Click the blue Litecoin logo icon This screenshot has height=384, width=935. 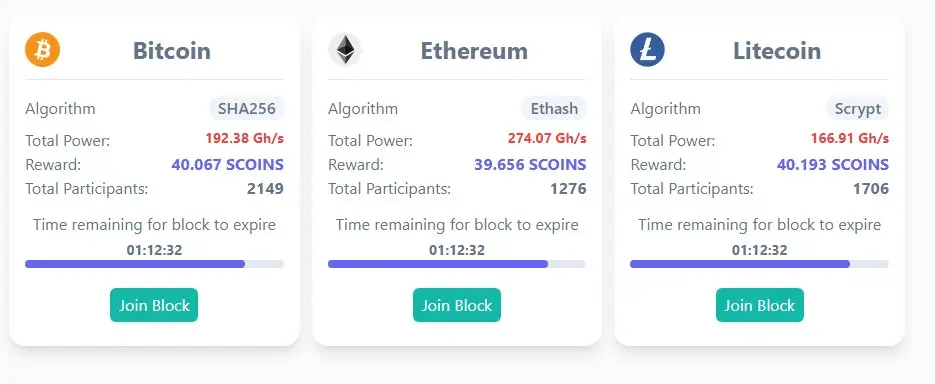[x=648, y=49]
